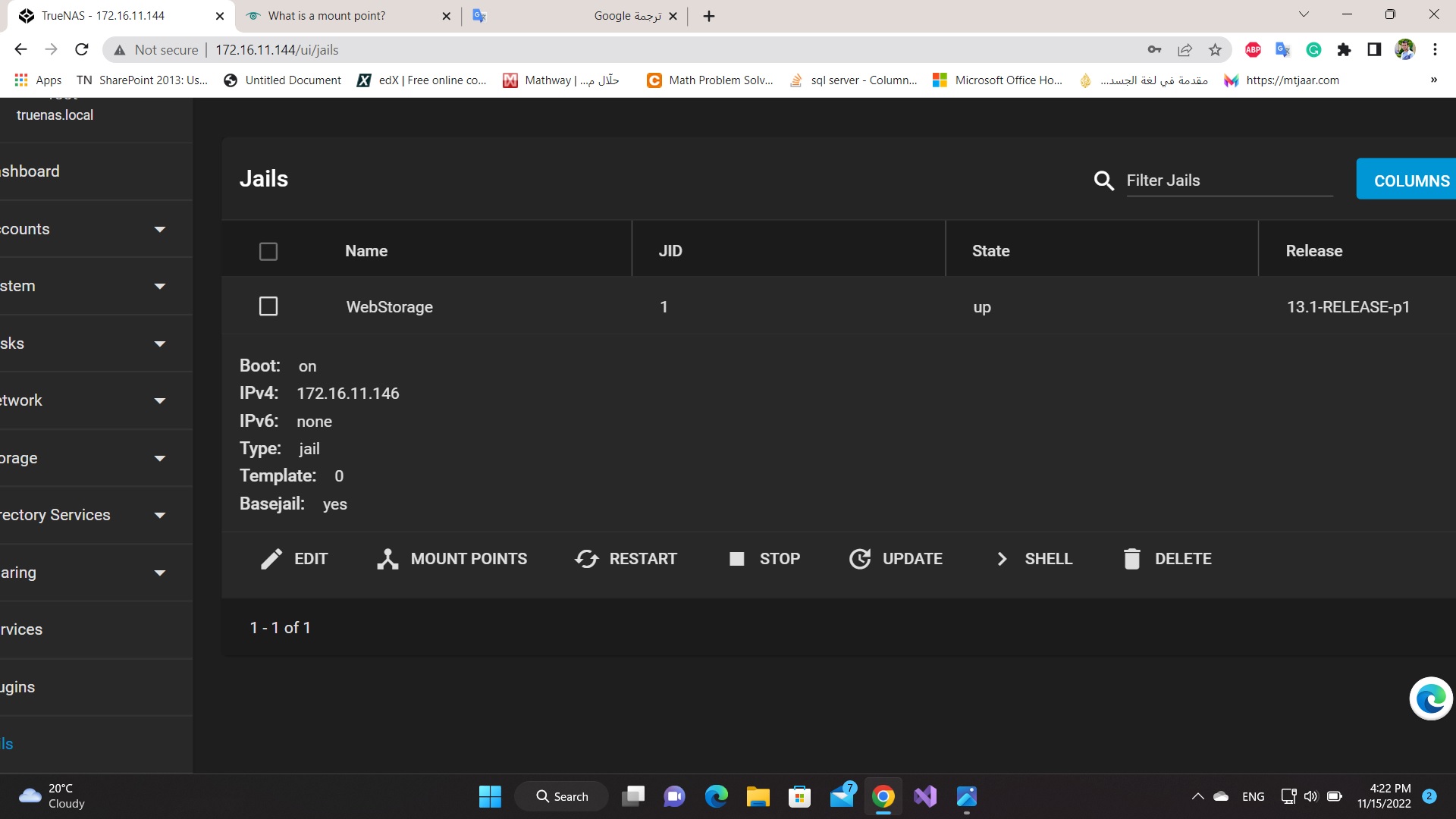Sort the table by the Name column
This screenshot has width=1456, height=819.
point(366,251)
